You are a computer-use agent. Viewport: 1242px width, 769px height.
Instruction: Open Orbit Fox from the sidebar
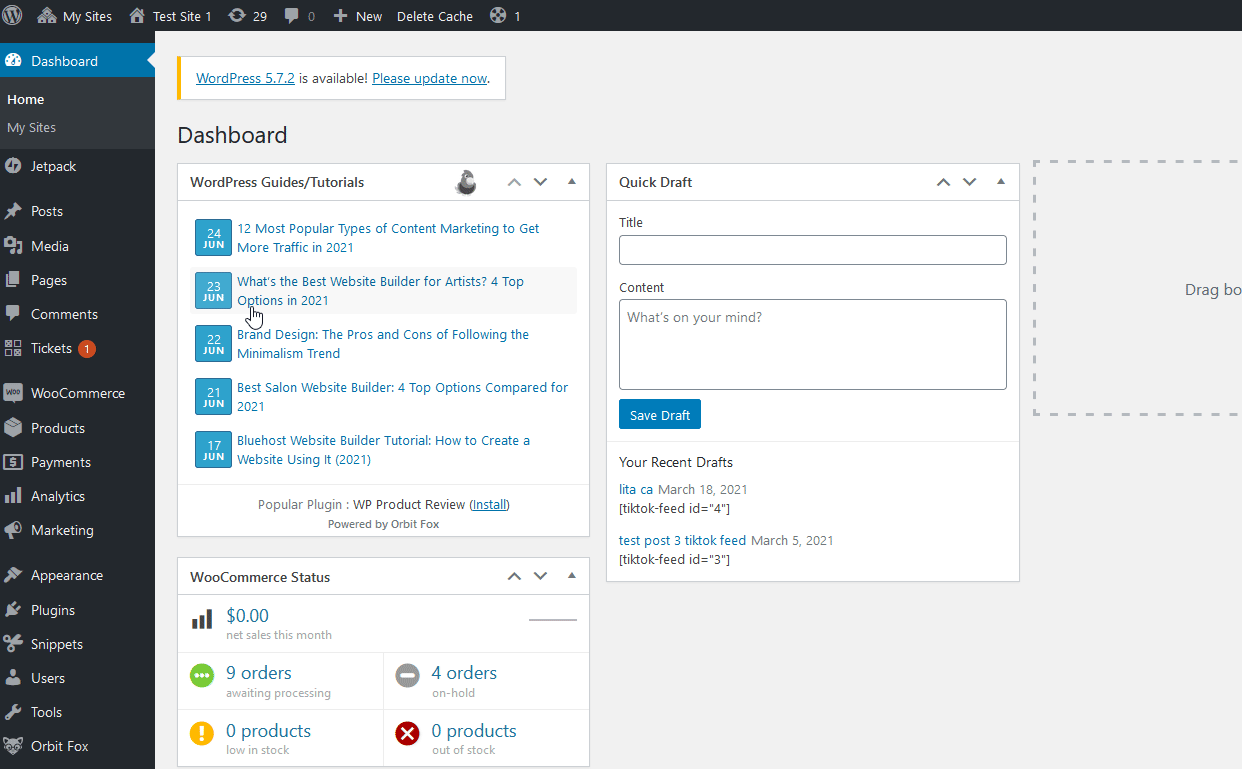pos(77,746)
